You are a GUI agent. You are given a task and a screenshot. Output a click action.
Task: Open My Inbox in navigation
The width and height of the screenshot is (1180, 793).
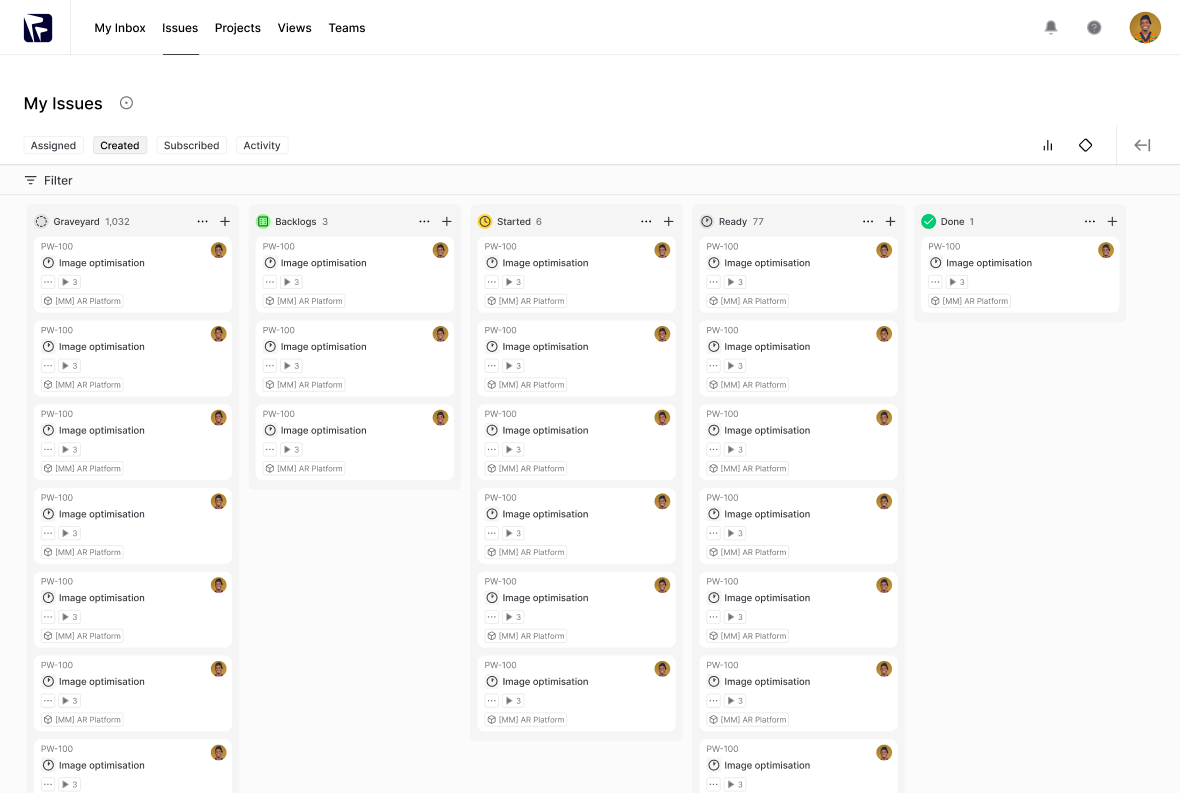[x=120, y=28]
